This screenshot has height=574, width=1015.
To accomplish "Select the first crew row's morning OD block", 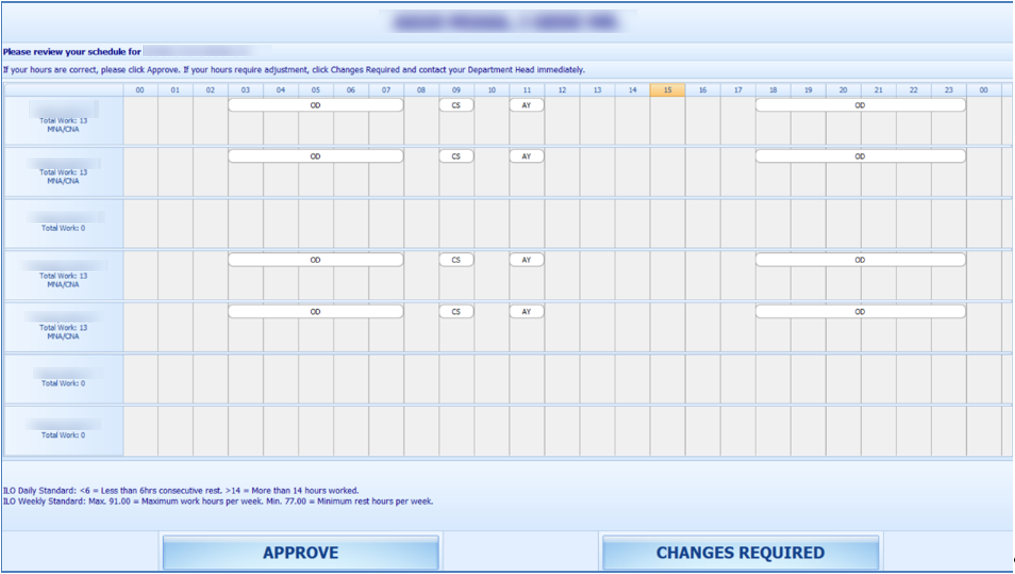I will pos(315,105).
